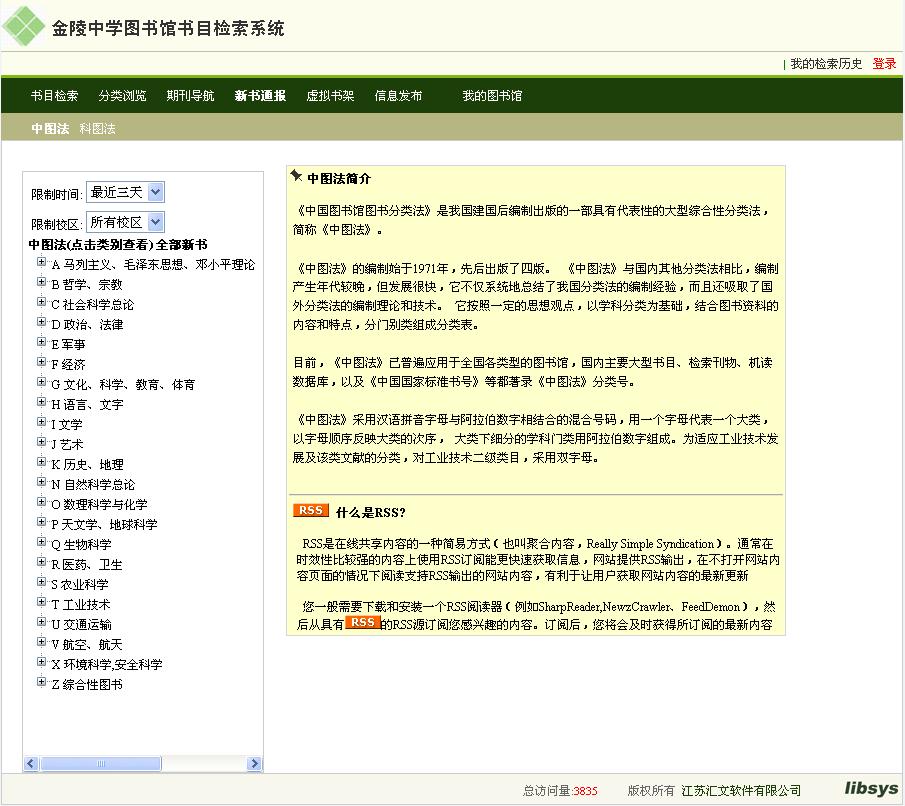Expand the O 数理科学与化学 plus box
The height and width of the screenshot is (806, 905).
[41, 502]
